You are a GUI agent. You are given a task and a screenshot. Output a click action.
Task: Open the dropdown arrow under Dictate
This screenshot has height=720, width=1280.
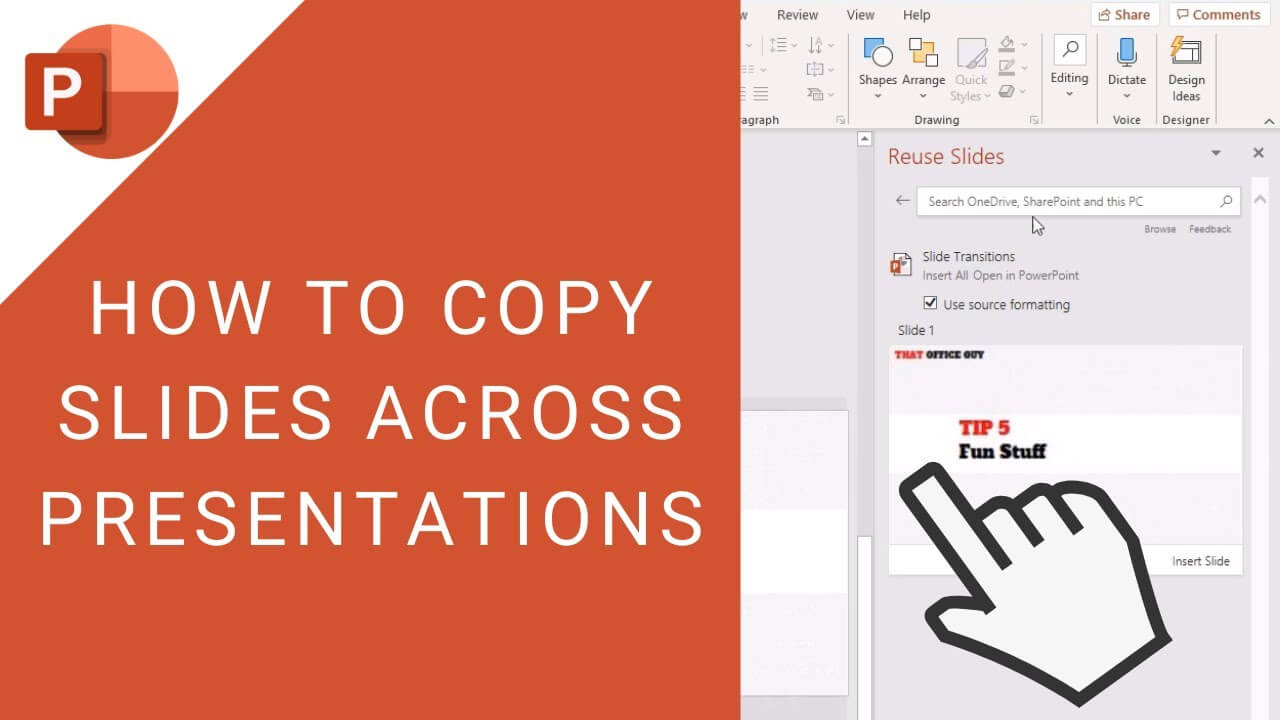(x=1127, y=96)
